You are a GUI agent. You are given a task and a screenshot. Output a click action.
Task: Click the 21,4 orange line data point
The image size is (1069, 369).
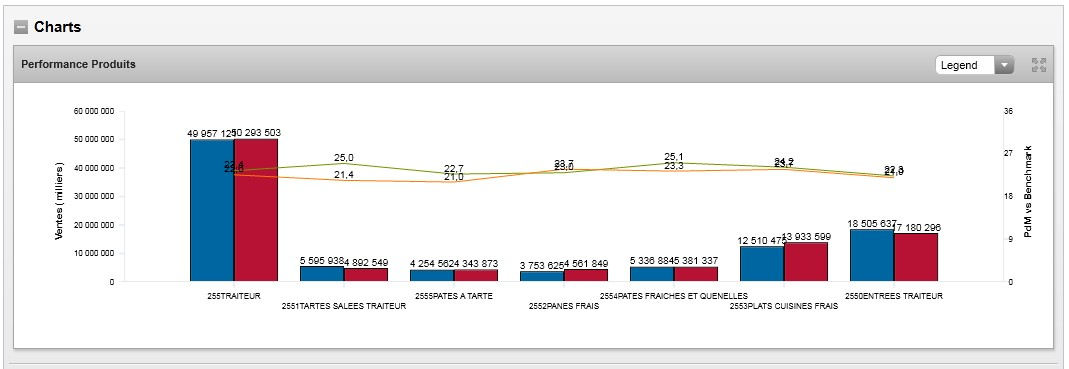tap(344, 180)
